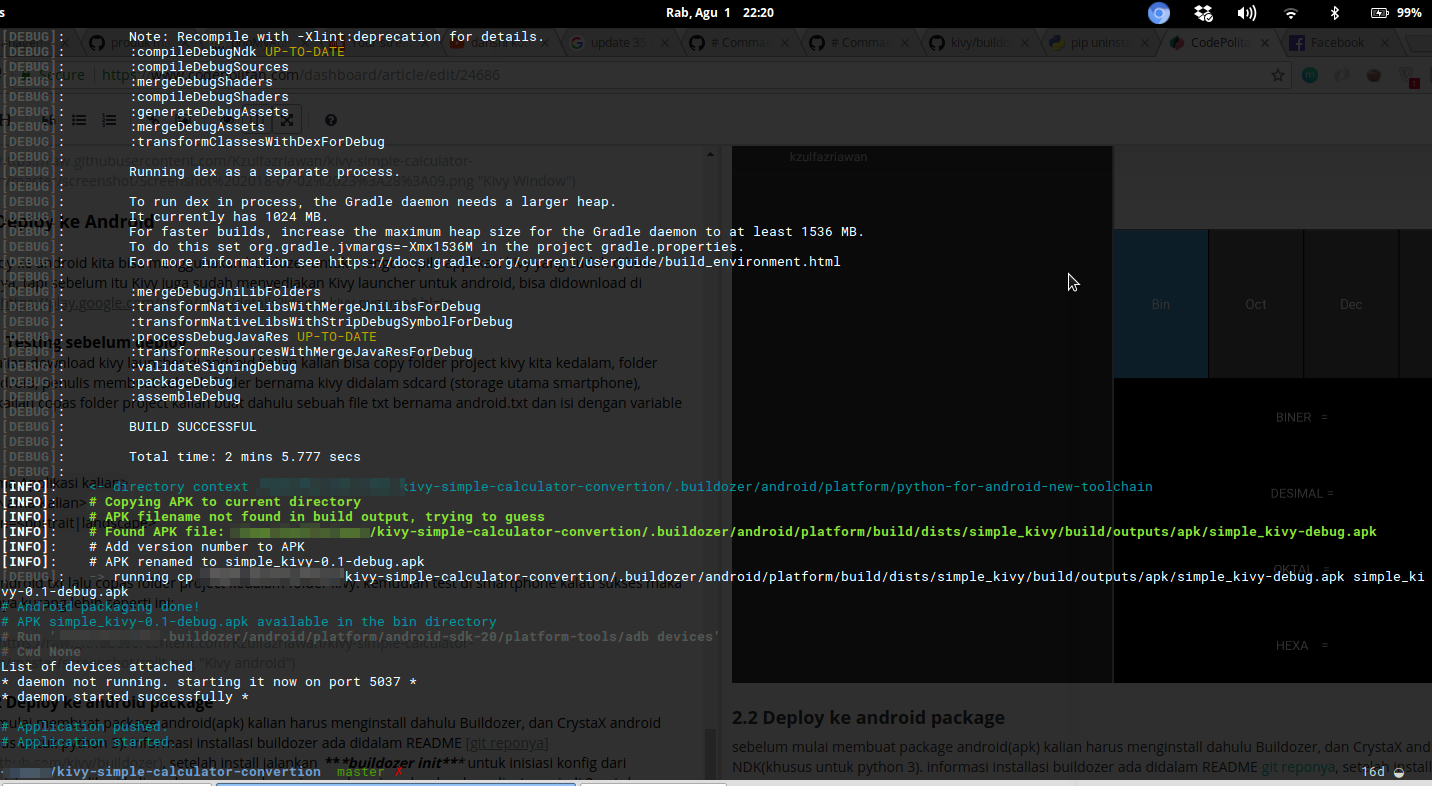This screenshot has width=1432, height=786.
Task: Click the '16d' indicator at terminal bottom right
Action: (1374, 771)
